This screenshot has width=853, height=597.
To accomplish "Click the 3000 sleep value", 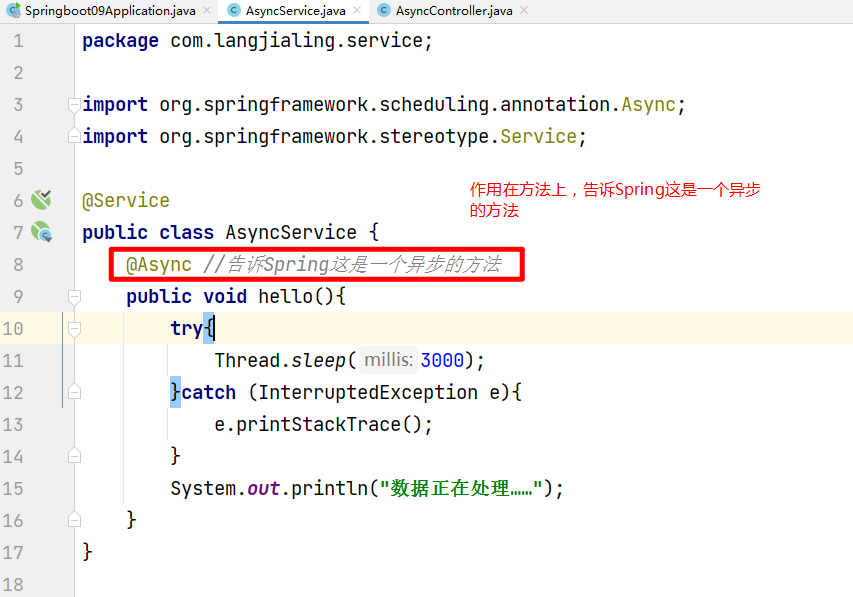I will [x=442, y=360].
